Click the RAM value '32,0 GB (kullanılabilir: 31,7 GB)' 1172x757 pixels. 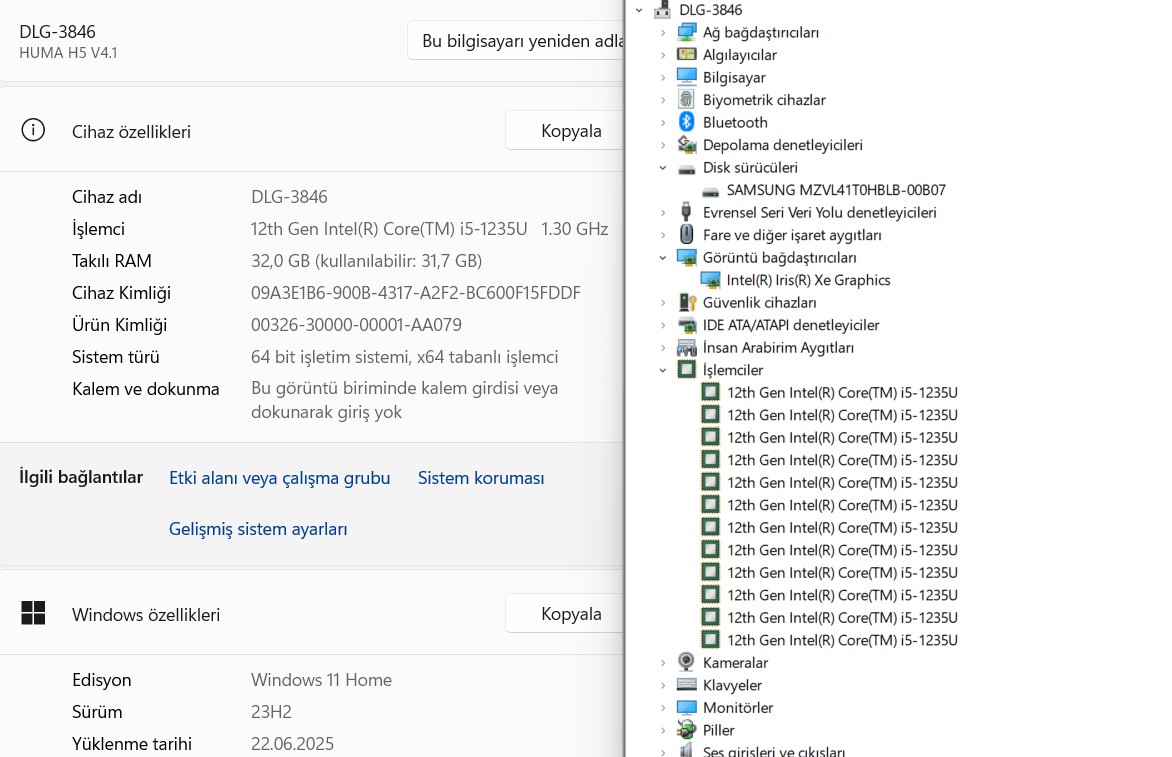pos(366,261)
